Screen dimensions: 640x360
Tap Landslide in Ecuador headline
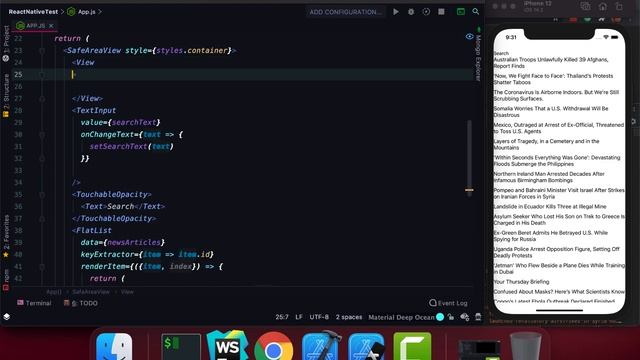click(x=550, y=207)
